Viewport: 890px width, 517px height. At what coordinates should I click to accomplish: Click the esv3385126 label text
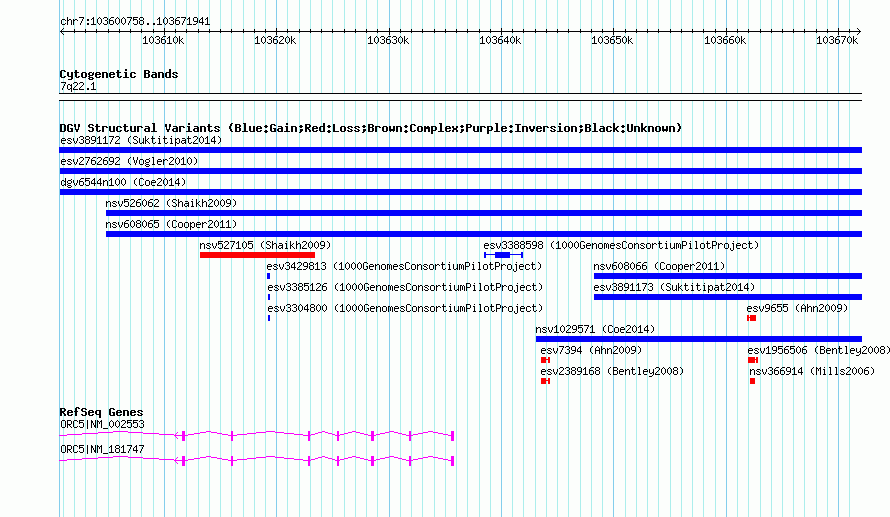point(405,287)
